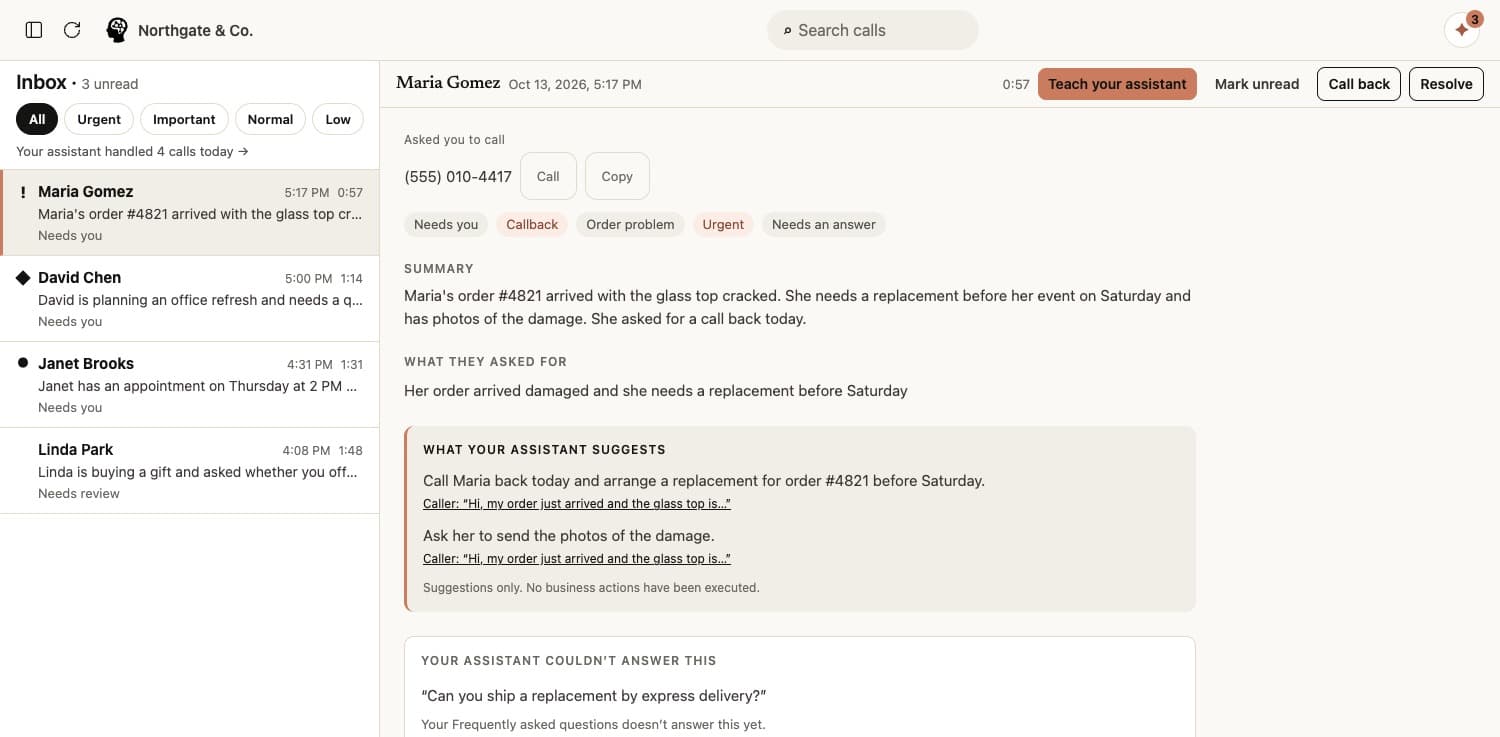The image size is (1500, 737).
Task: Filter inbox by Normal
Action: 270,119
